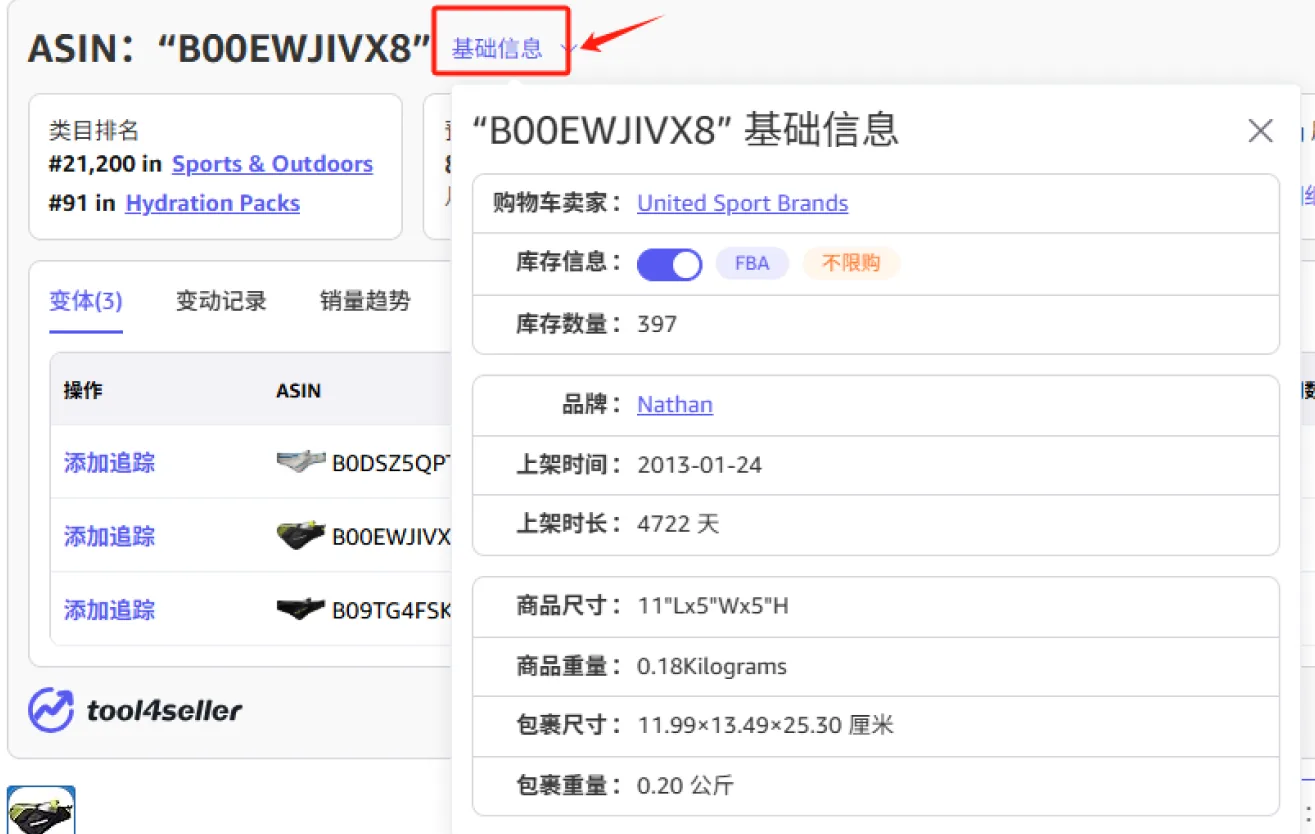Click the ASIN column header
Viewport: 1315px width, 834px height.
298,390
